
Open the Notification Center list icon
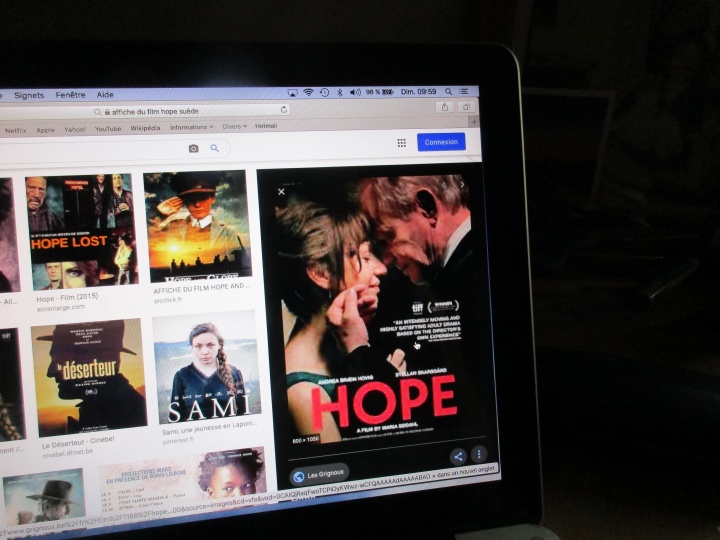pos(464,91)
